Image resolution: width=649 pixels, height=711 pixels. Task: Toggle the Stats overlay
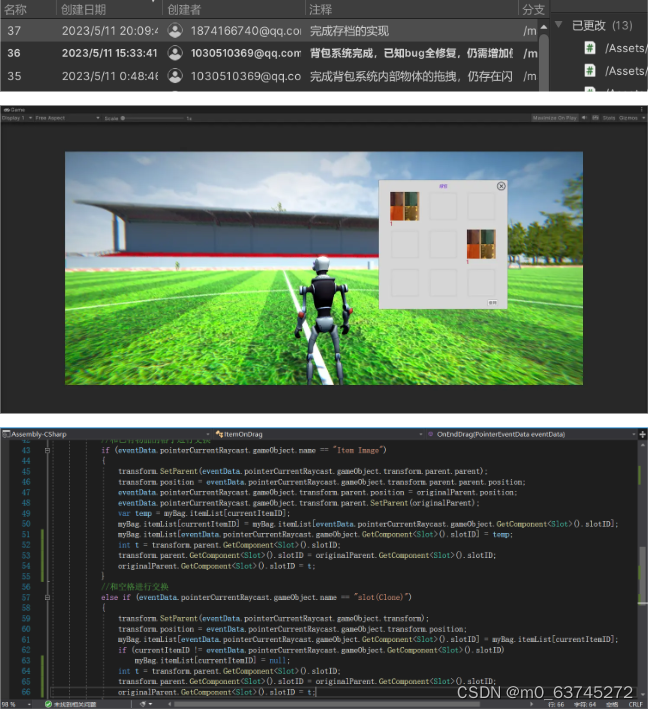coord(609,118)
